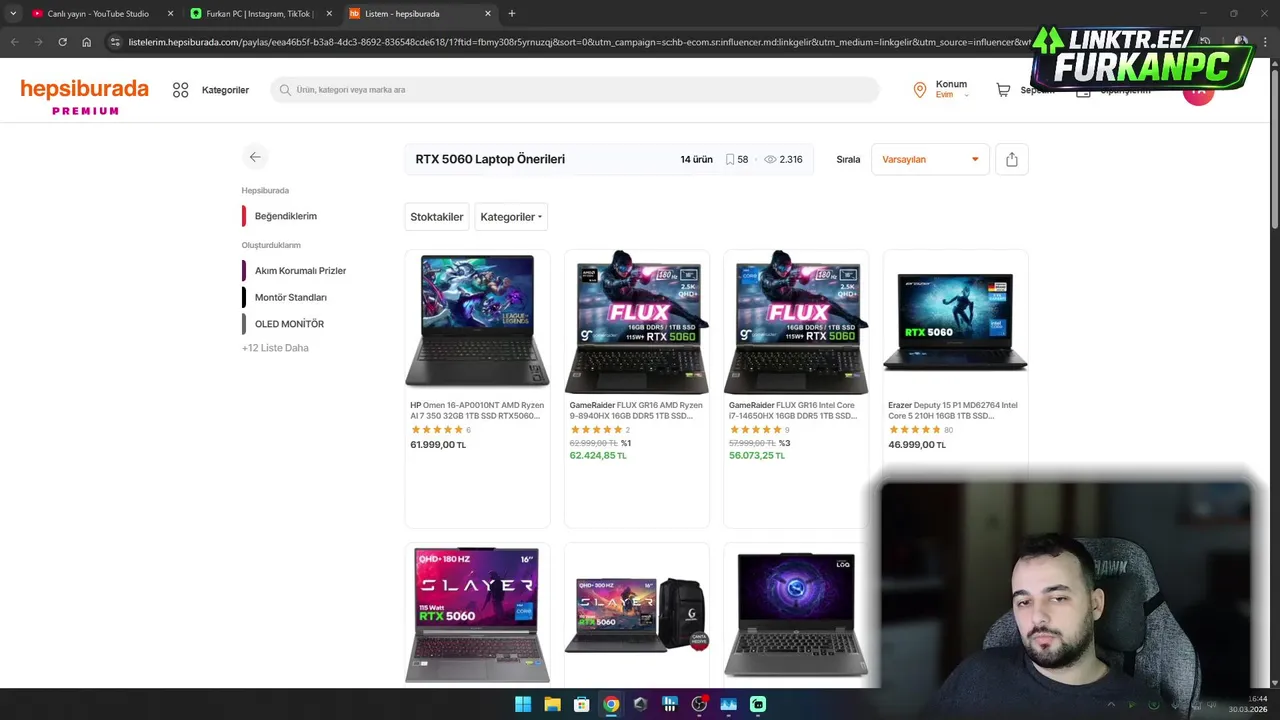Click the back arrow above the sidebar lists
Image resolution: width=1280 pixels, height=720 pixels.
click(255, 157)
